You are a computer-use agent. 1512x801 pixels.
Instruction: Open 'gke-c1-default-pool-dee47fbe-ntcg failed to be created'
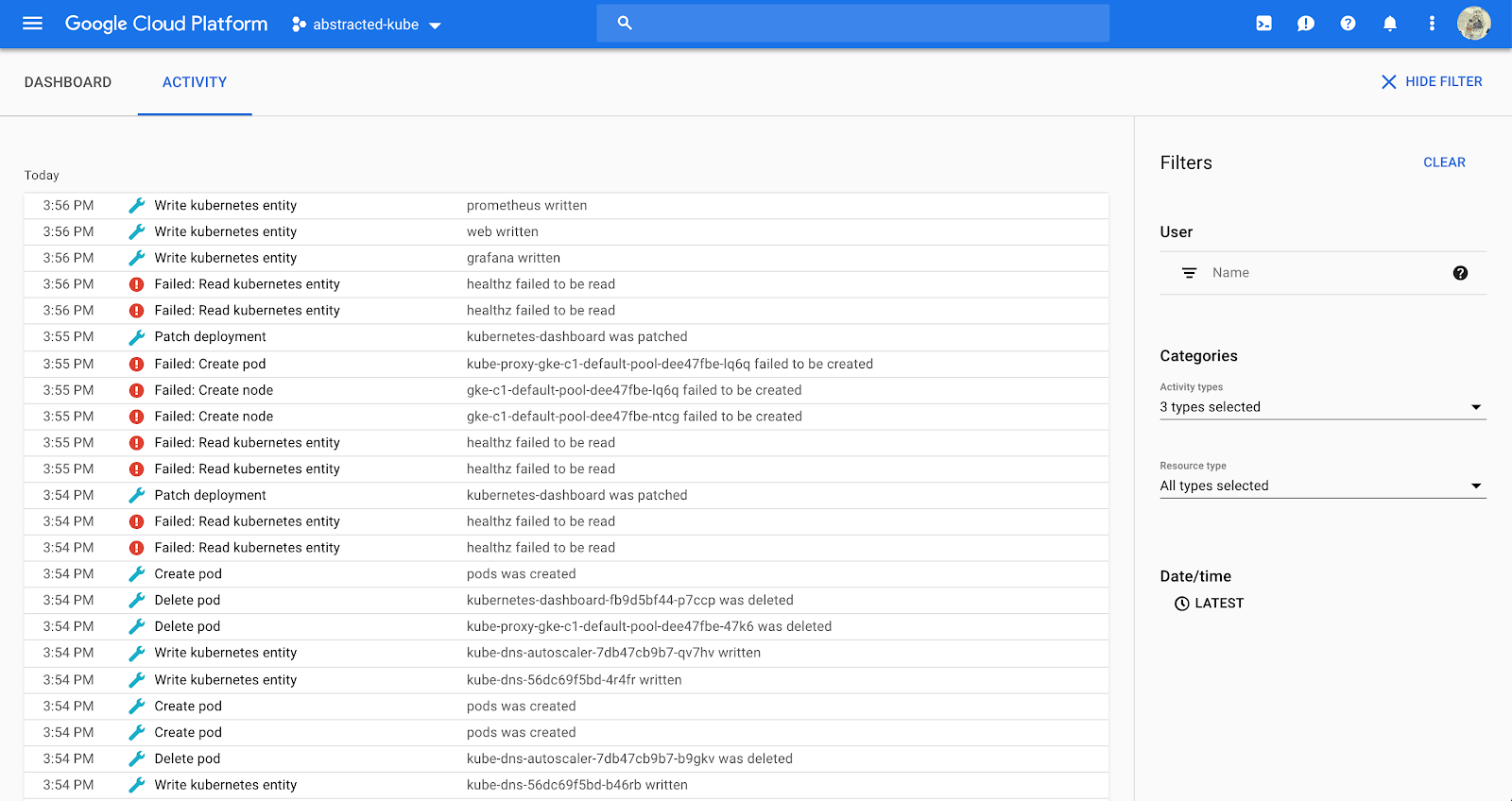point(634,417)
